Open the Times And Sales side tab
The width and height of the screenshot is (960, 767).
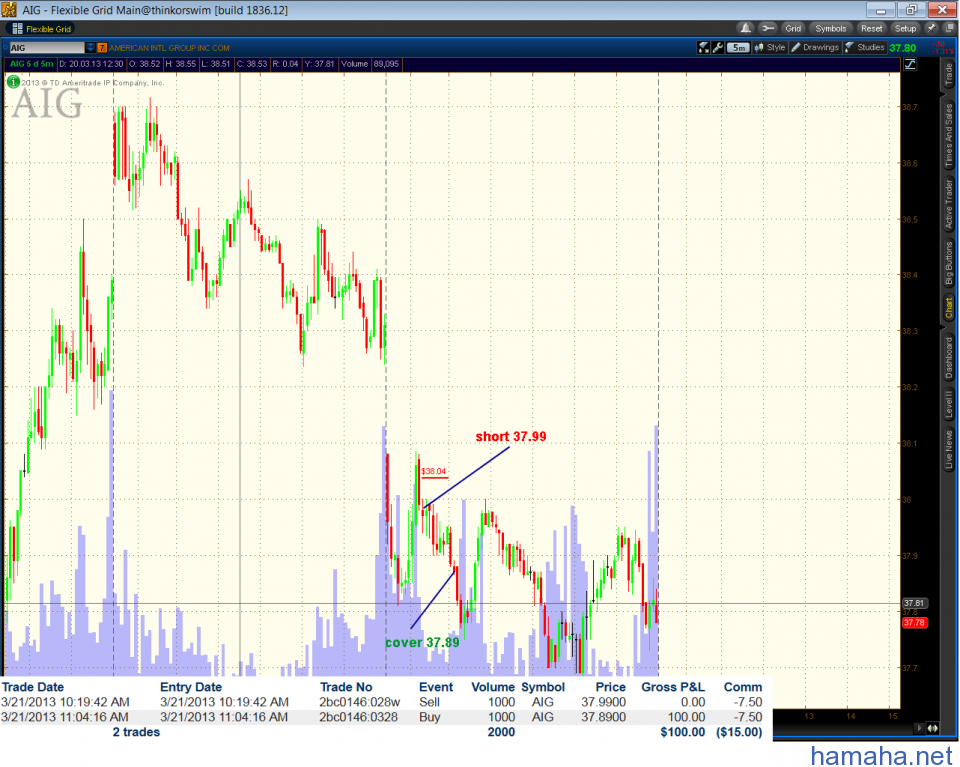(948, 135)
